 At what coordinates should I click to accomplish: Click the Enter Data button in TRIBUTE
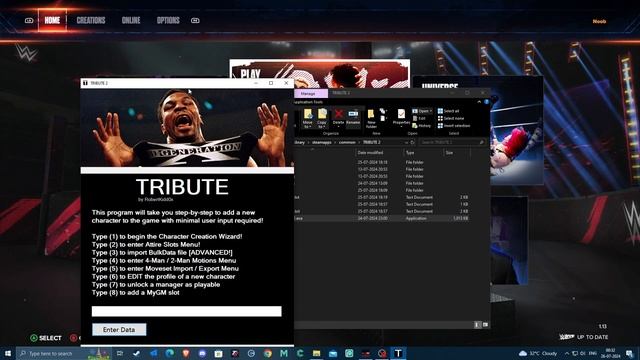point(119,329)
